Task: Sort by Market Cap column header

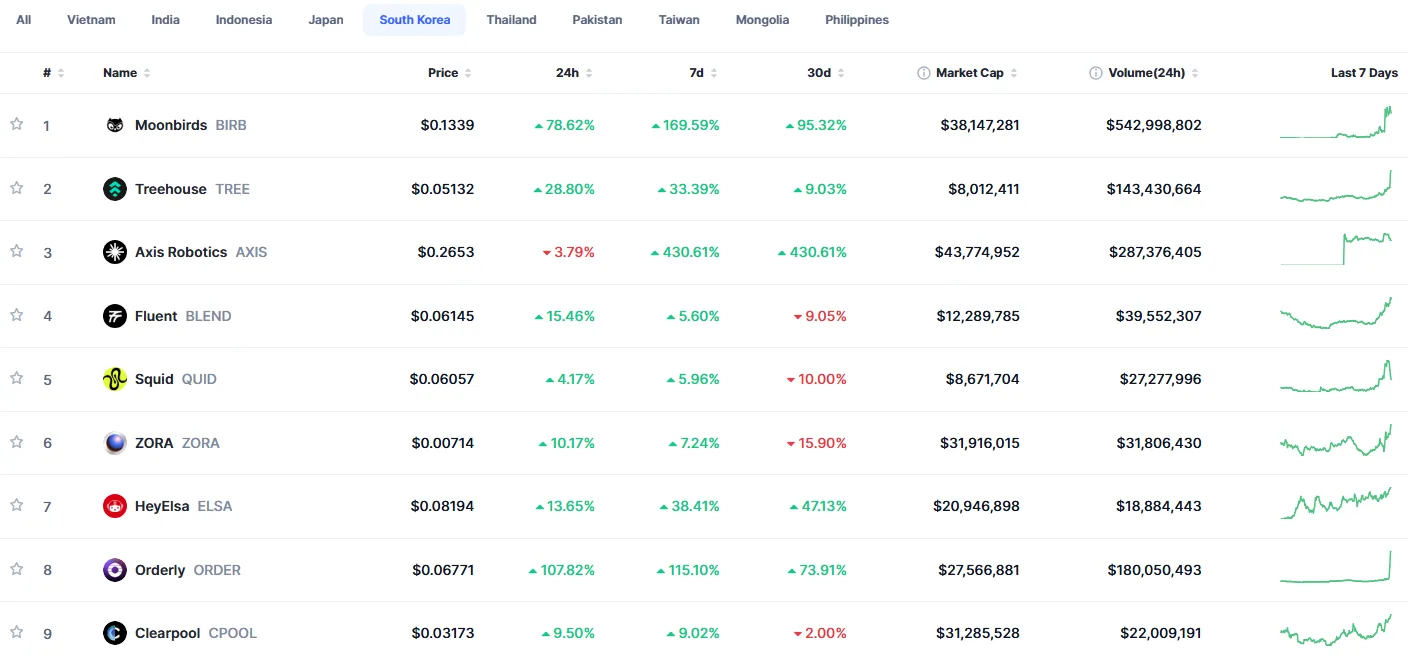Action: pyautogui.click(x=976, y=73)
